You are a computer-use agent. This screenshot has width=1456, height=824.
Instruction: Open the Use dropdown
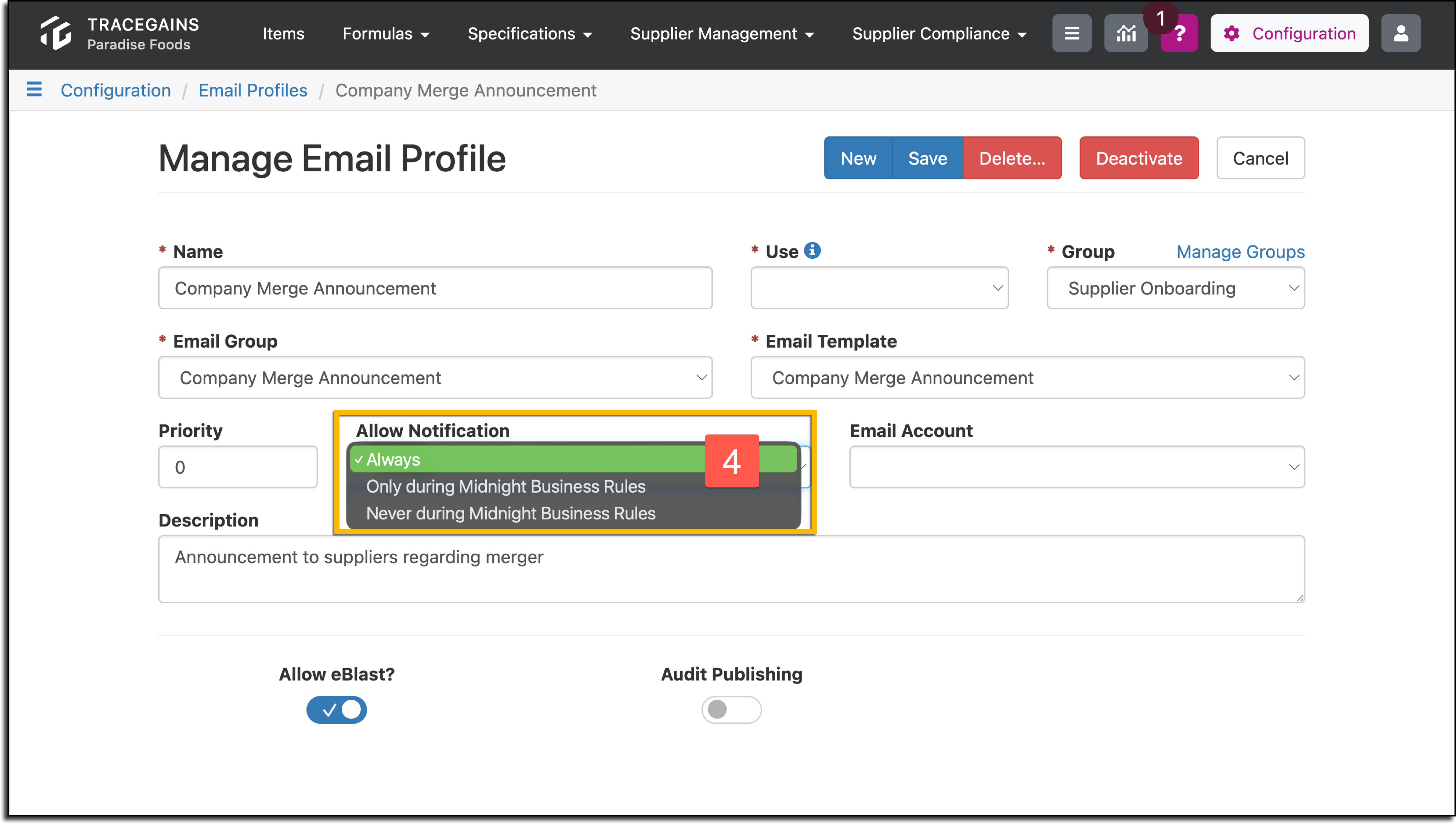pyautogui.click(x=879, y=287)
